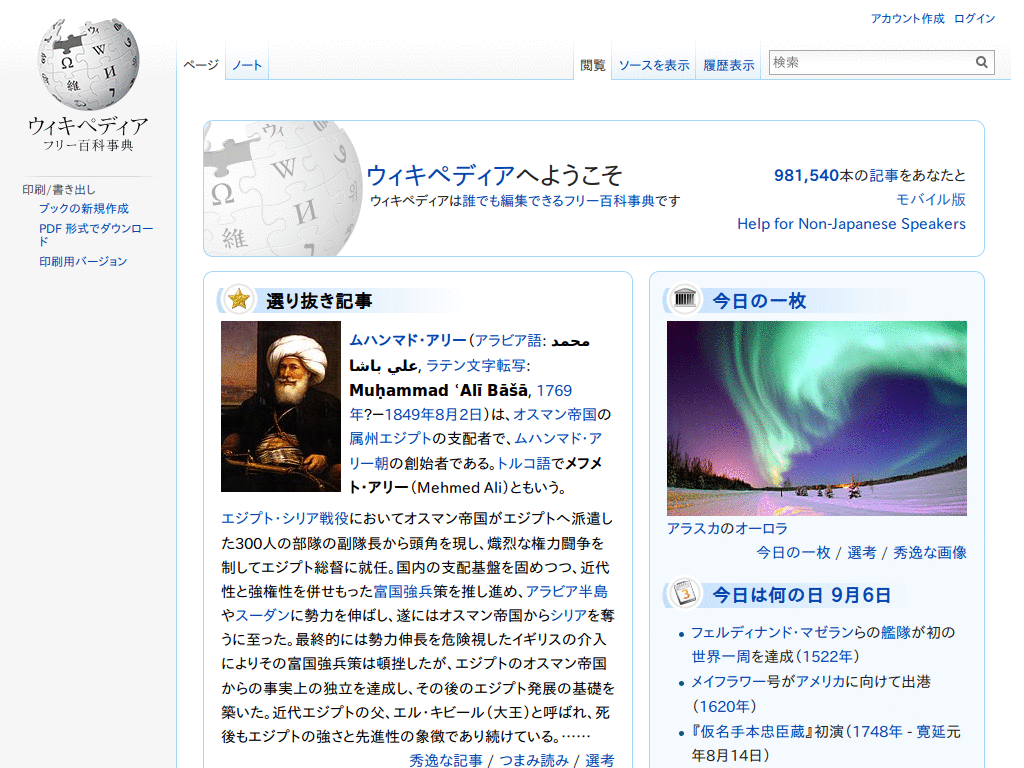The width and height of the screenshot is (1024, 768).
Task: Click the ラテン文字転写 link
Action: tap(475, 365)
